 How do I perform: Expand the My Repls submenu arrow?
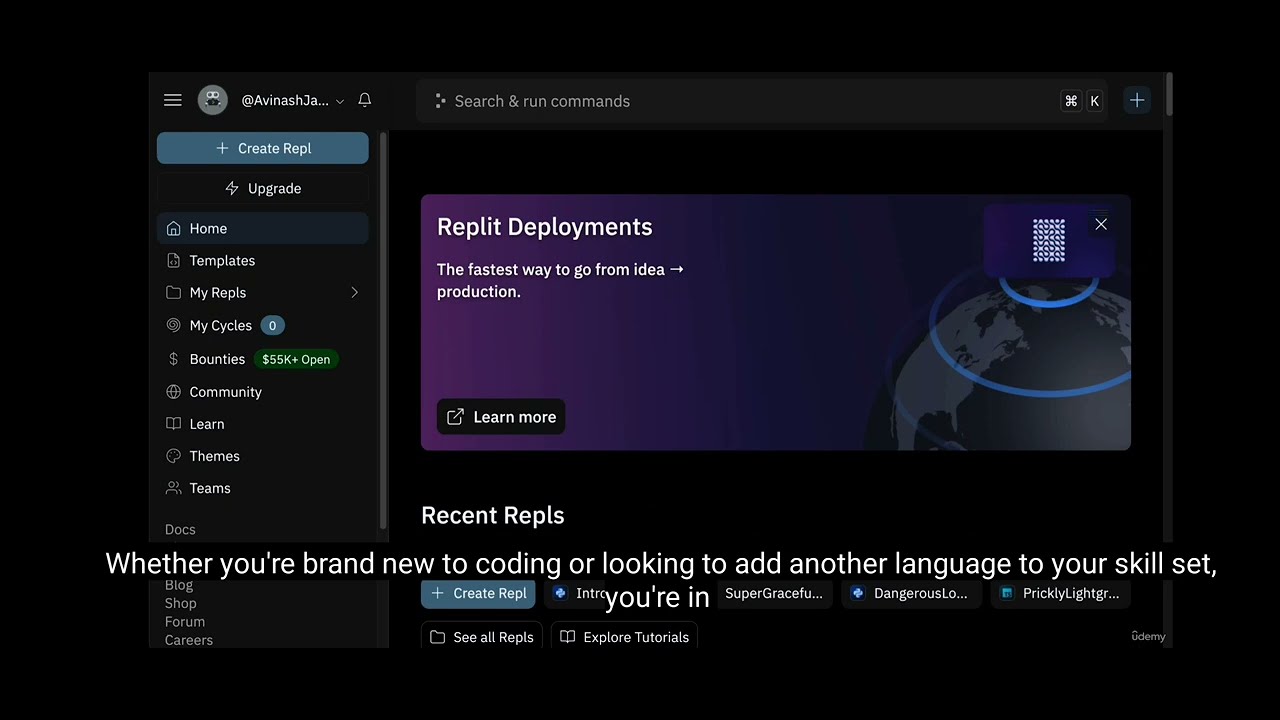click(354, 292)
